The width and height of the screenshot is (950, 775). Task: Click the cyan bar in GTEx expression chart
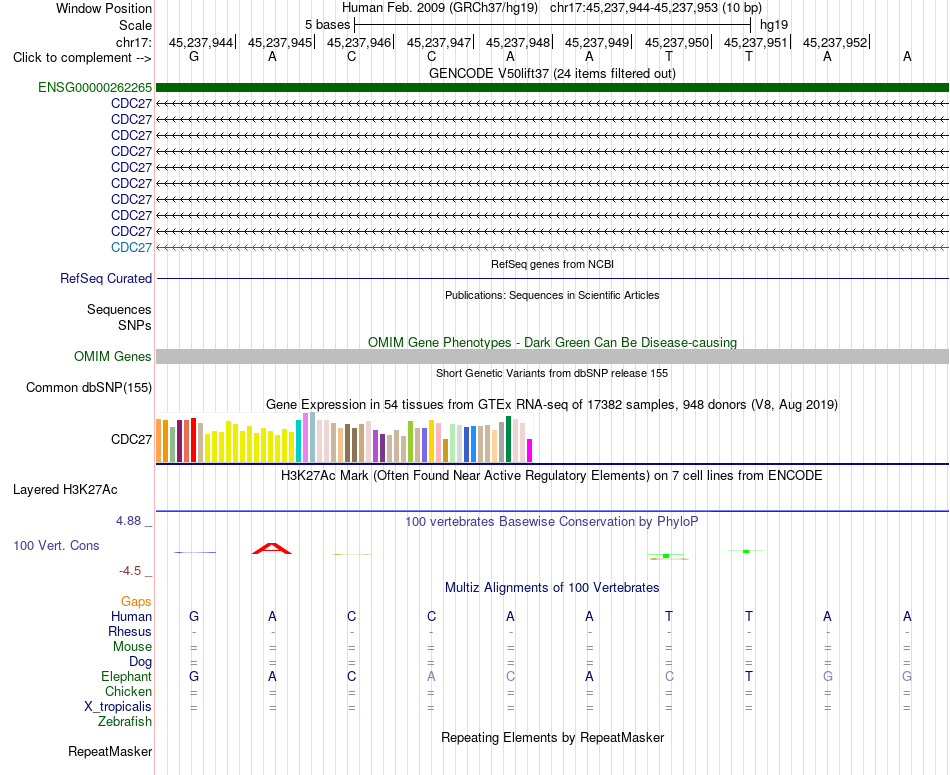click(x=298, y=441)
